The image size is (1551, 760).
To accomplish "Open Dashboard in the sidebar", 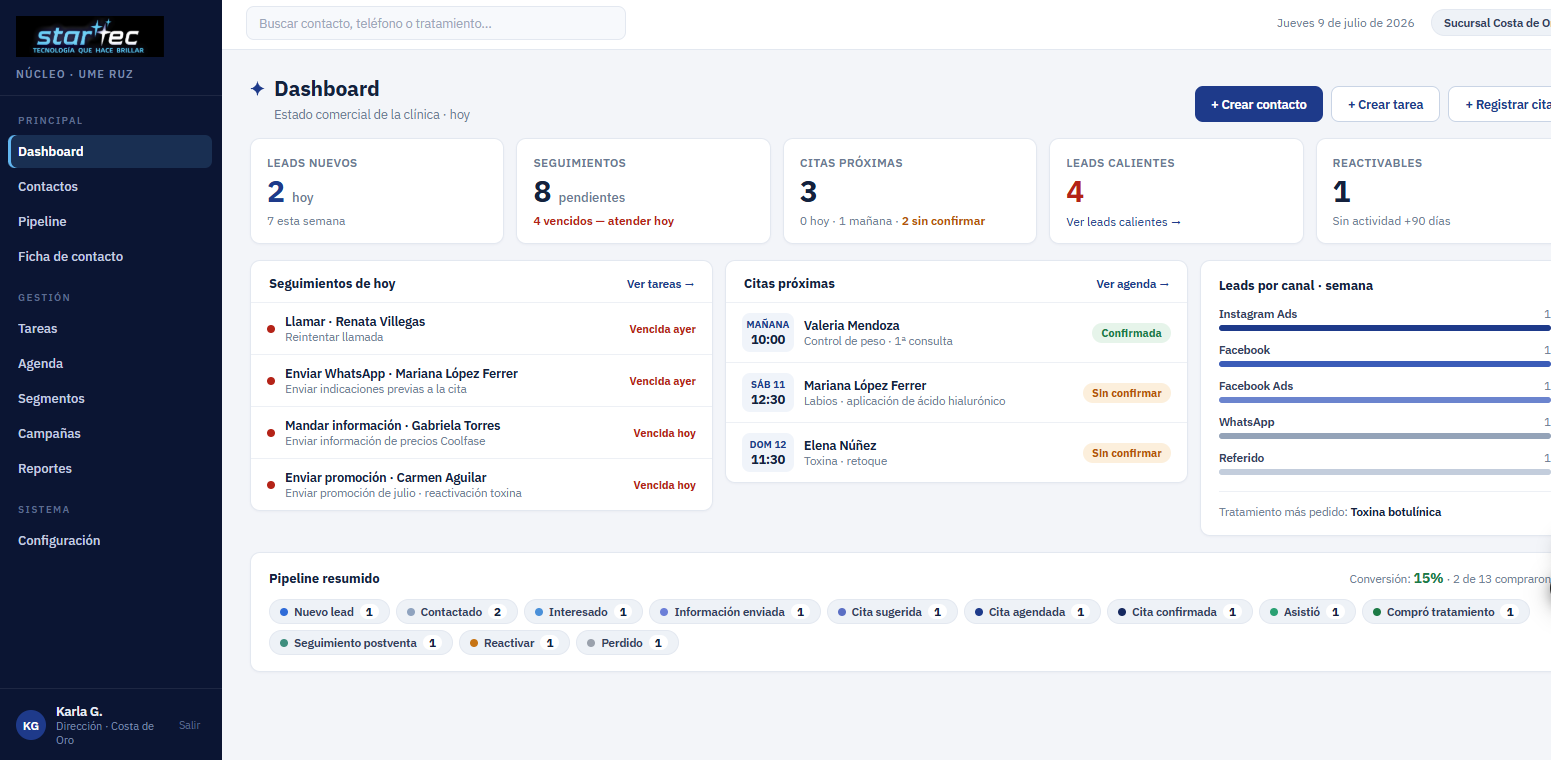I will point(110,152).
